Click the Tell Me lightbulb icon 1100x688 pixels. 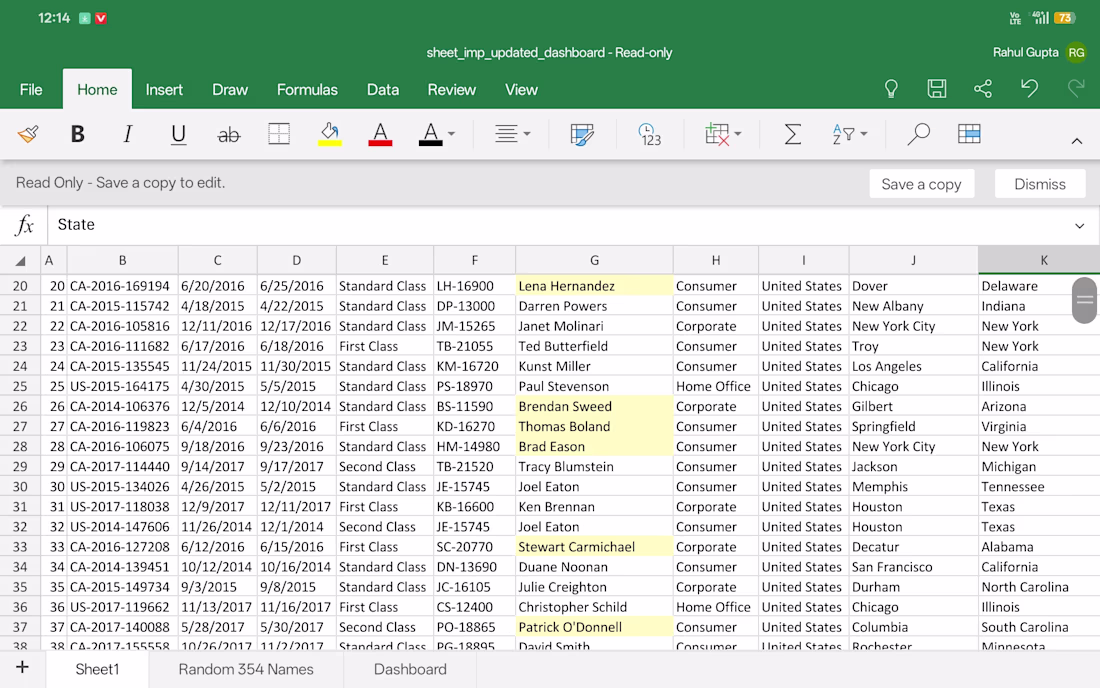891,88
